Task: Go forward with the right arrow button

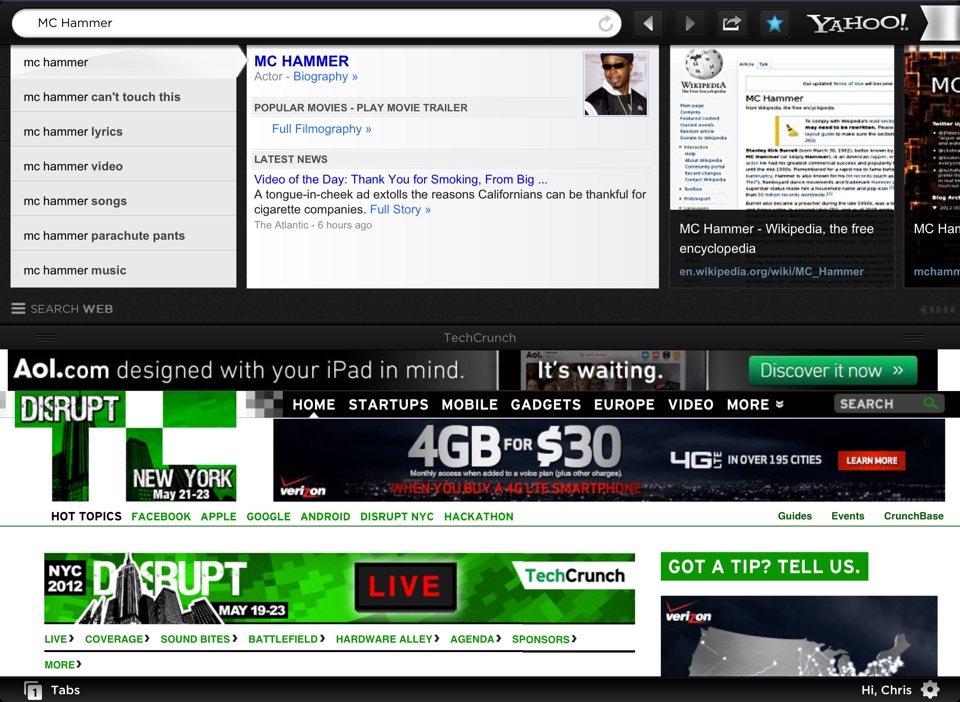Action: pyautogui.click(x=689, y=23)
